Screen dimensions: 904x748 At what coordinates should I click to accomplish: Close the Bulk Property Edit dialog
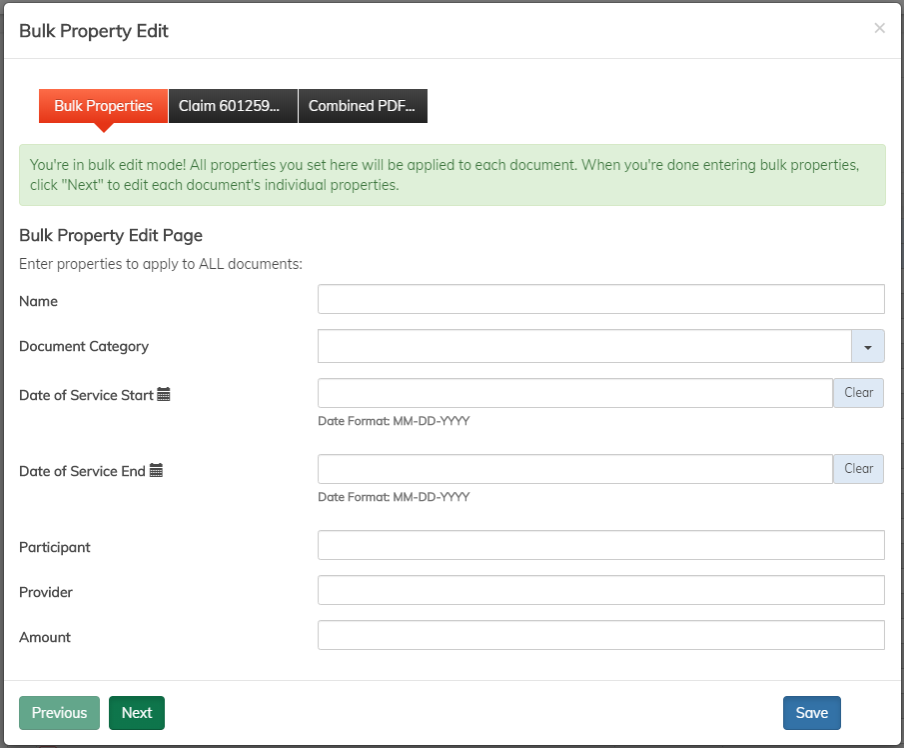coord(879,28)
